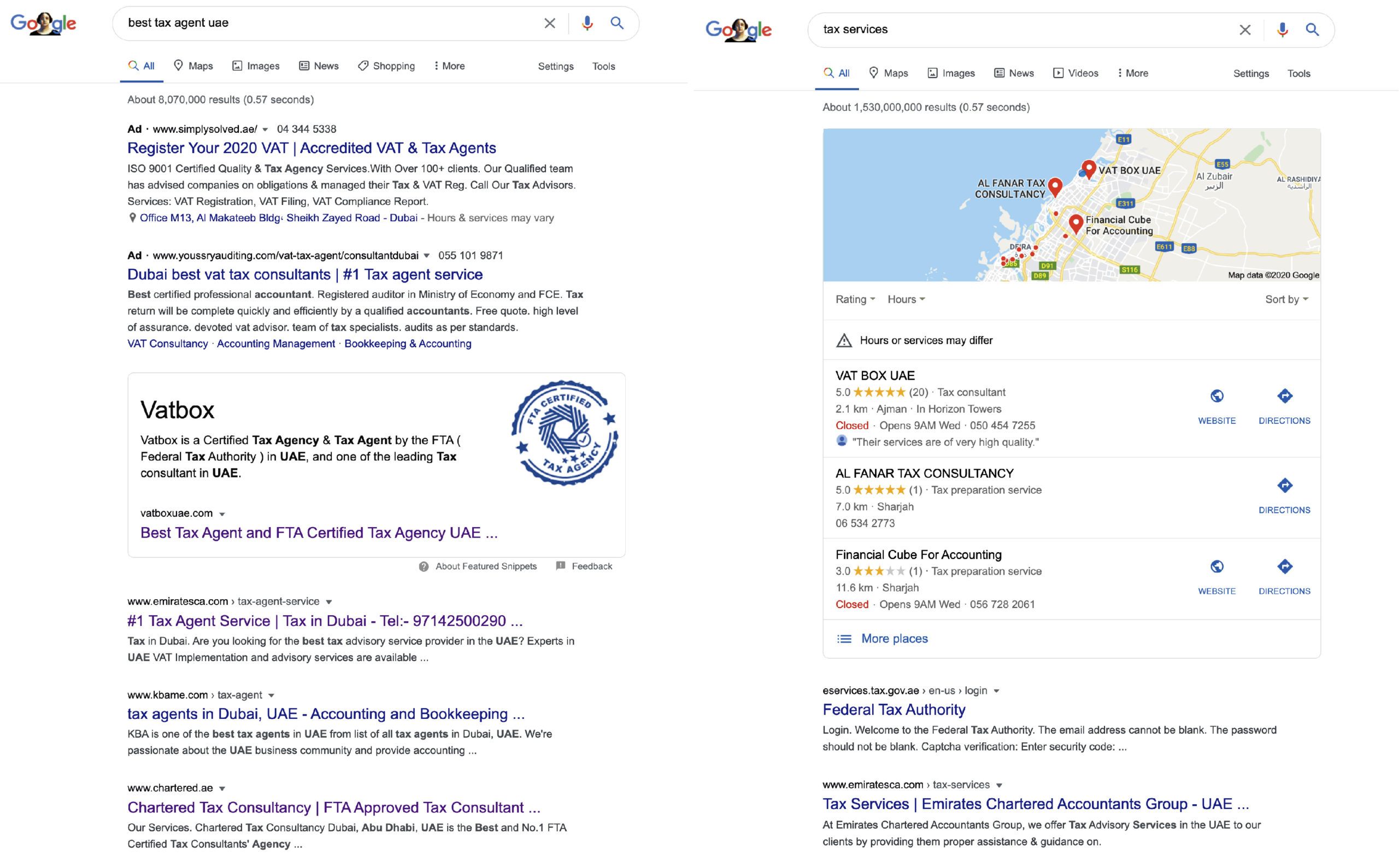Get directions to VAT BOX UAE
This screenshot has width=1399, height=868.
pos(1285,395)
